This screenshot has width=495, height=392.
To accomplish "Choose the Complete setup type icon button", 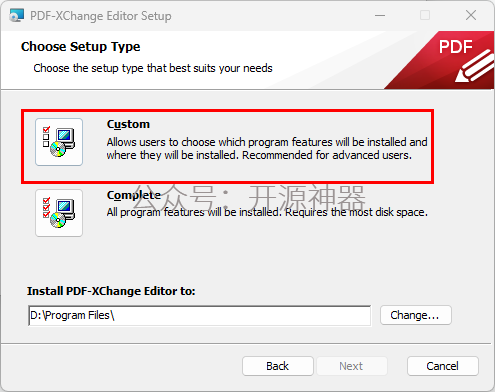I will 59,213.
